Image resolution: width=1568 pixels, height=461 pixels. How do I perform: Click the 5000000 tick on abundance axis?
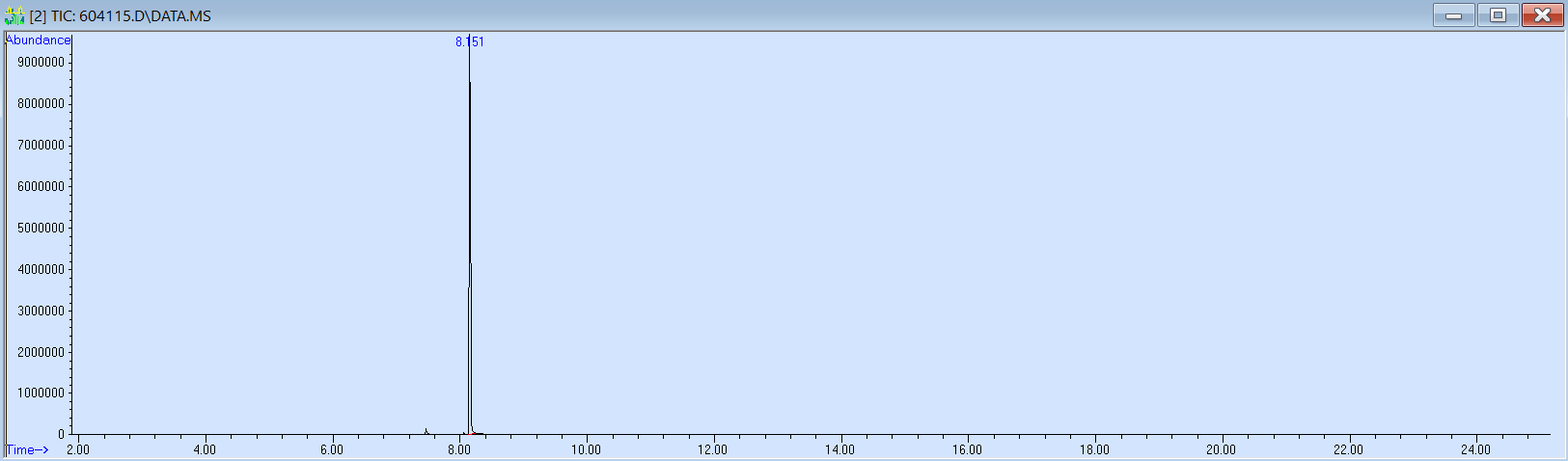pos(41,228)
